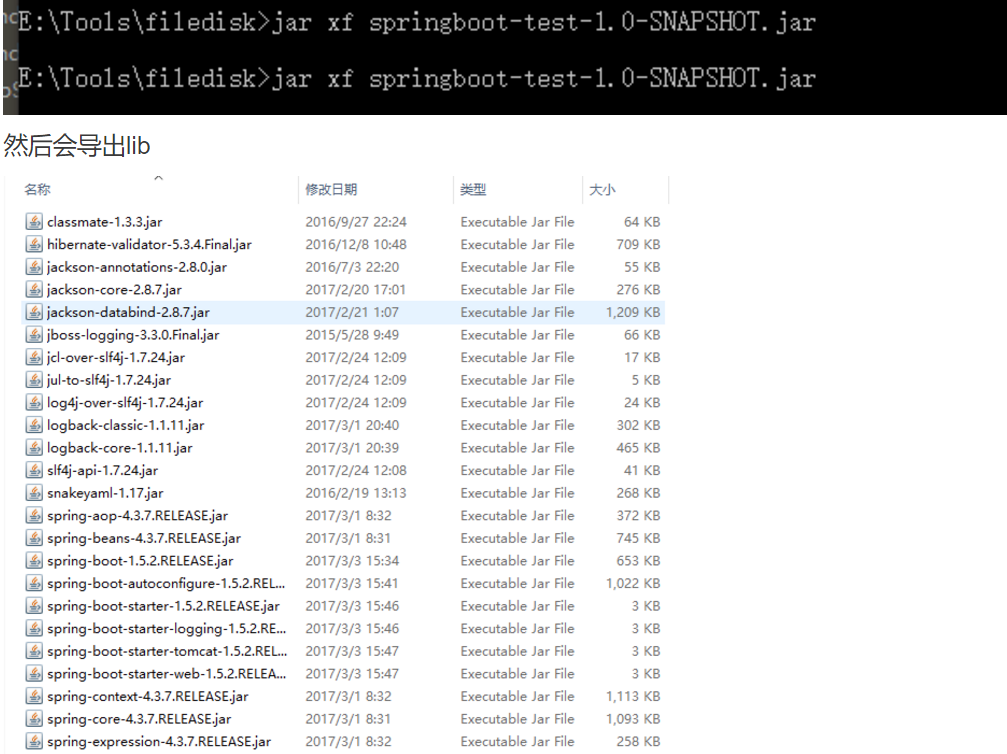The width and height of the screenshot is (1007, 754).
Task: Click the jar icon of log4j-over-slf4j-1.7.24.jar
Action: click(34, 402)
